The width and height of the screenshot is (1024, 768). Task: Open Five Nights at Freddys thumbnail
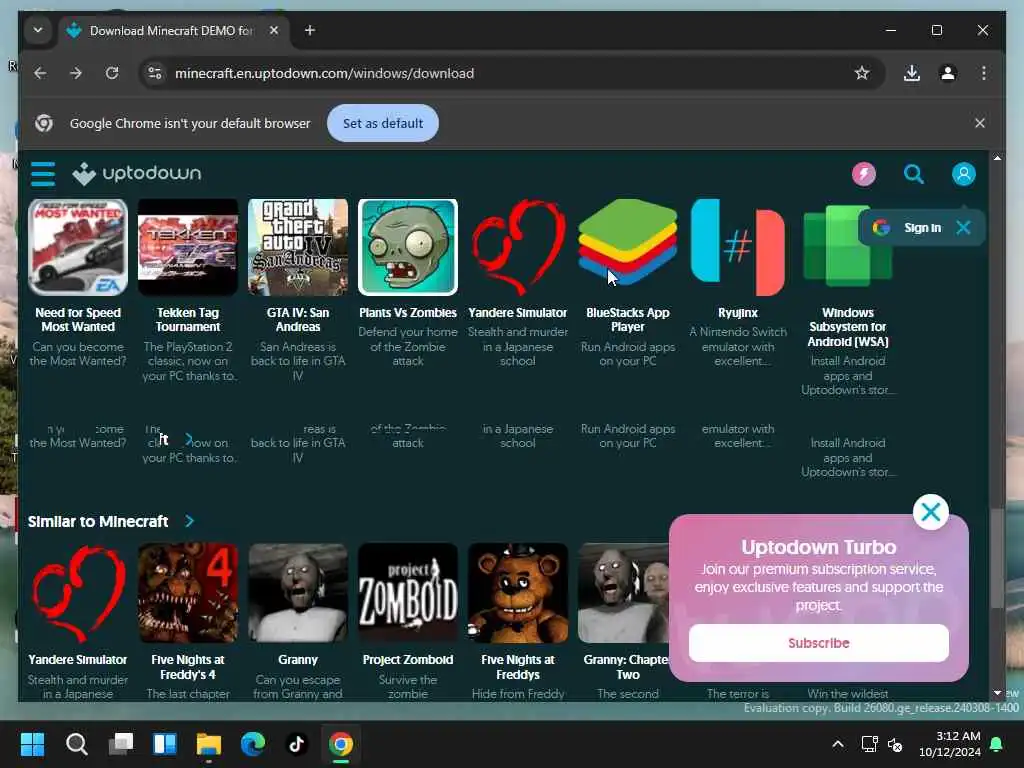pyautogui.click(x=518, y=593)
